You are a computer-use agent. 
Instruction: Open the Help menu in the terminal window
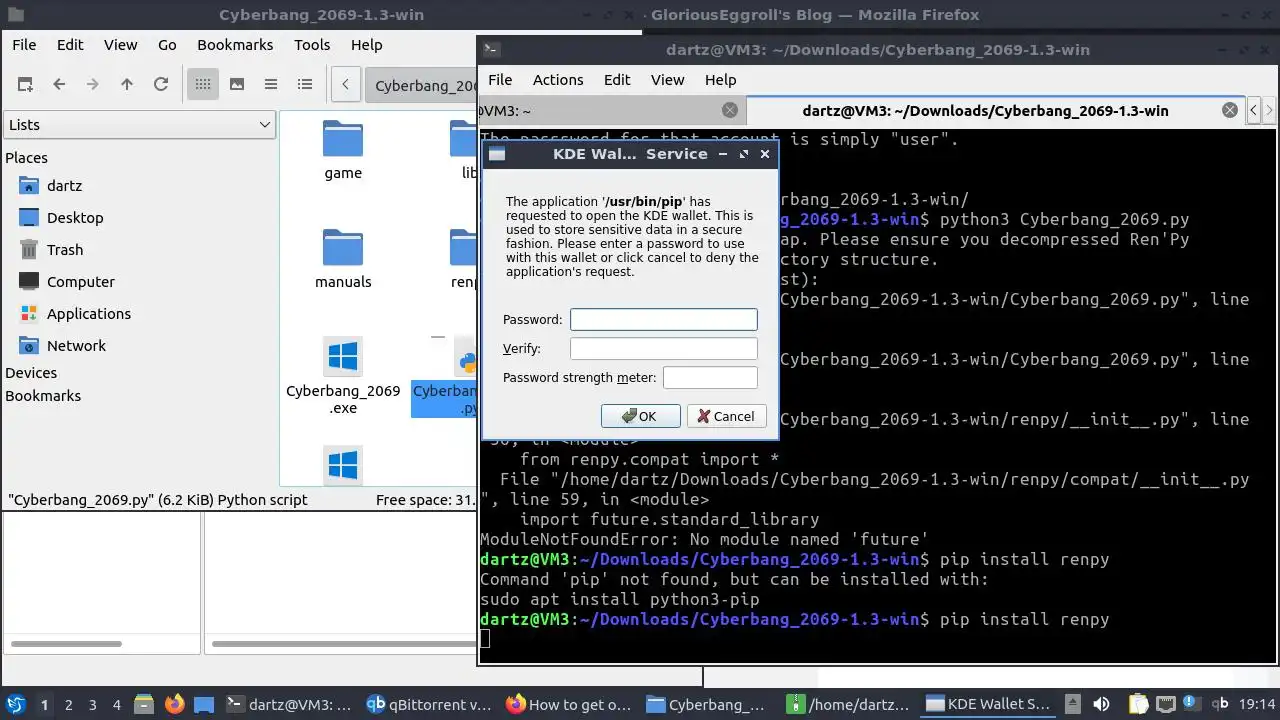point(720,80)
